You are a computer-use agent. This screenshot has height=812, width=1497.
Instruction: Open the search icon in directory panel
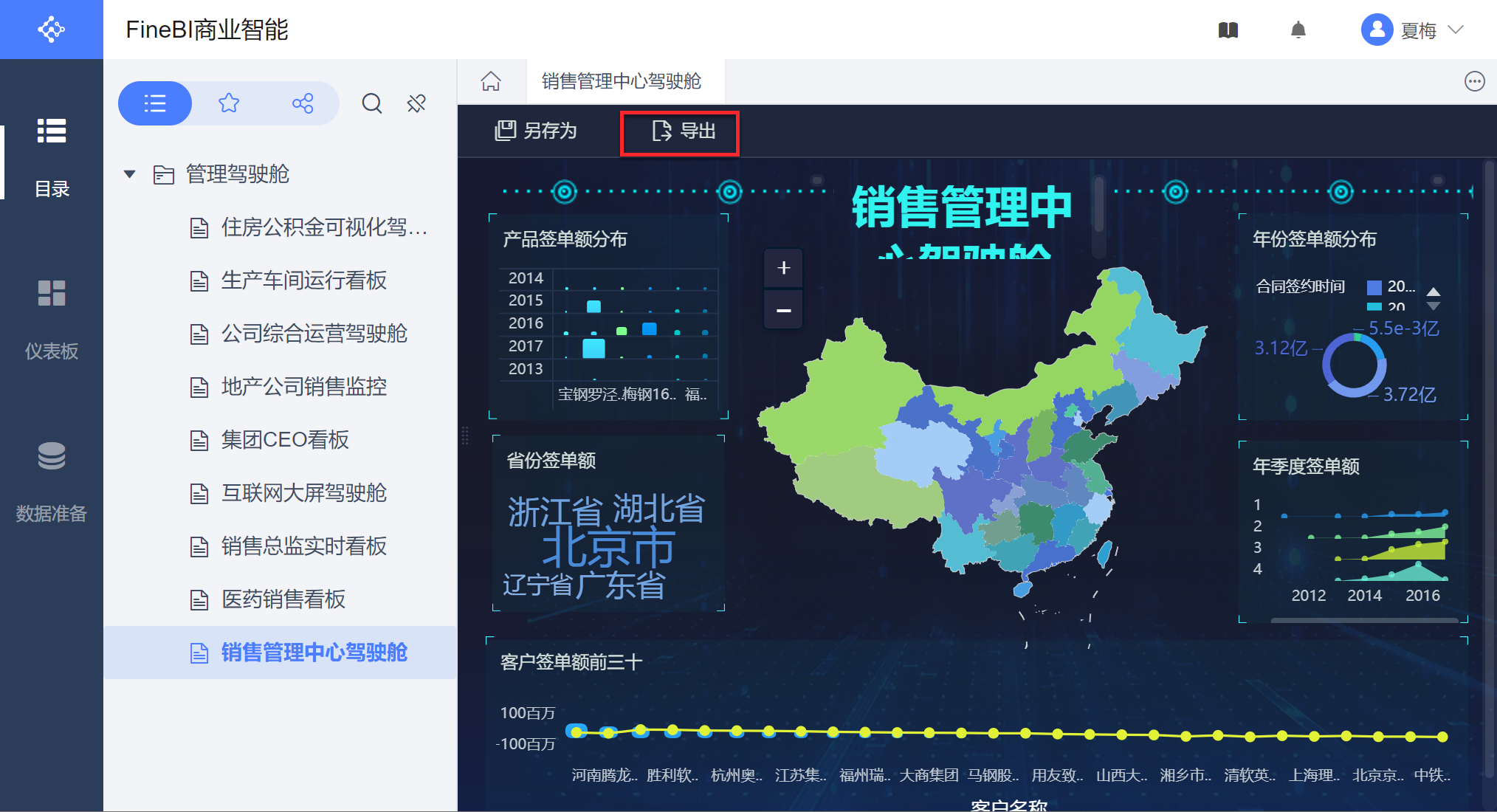pos(372,103)
